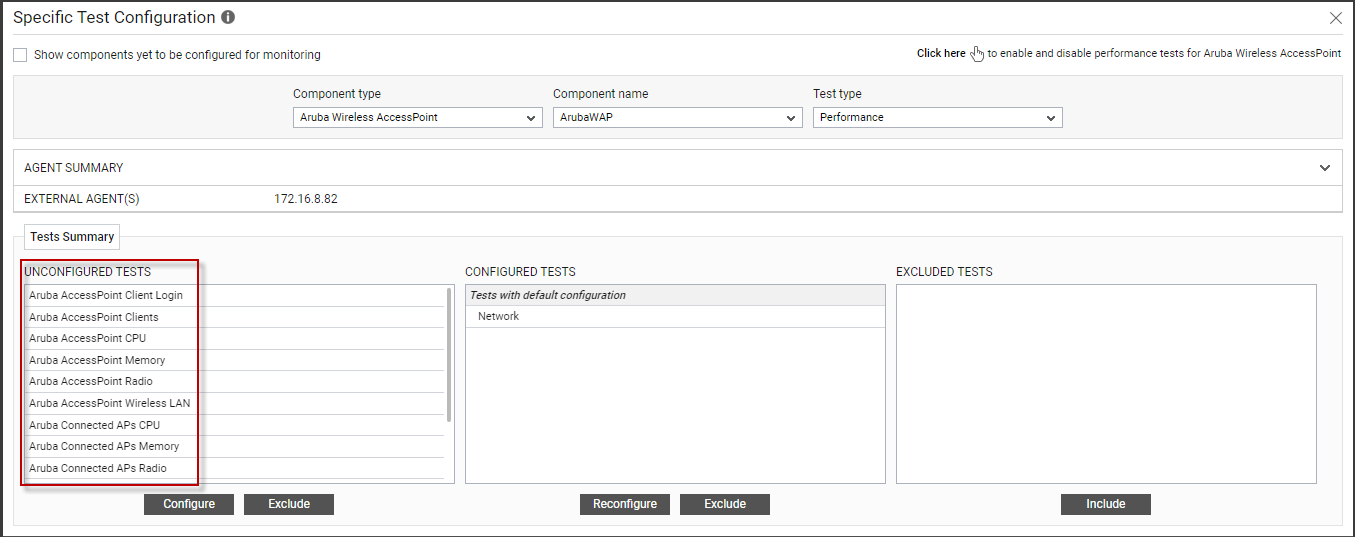Click the Configure button
Viewport: 1355px width, 537px height.
pyautogui.click(x=189, y=504)
